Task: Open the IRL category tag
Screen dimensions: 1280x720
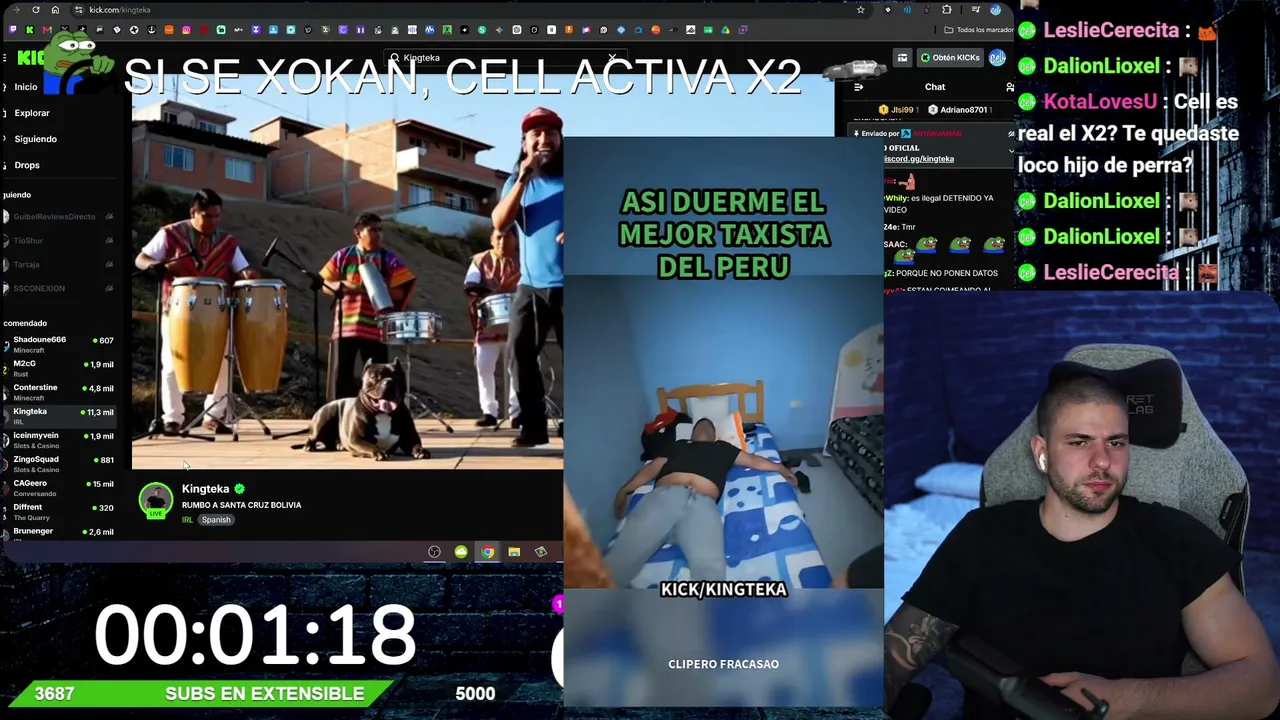Action: click(187, 520)
